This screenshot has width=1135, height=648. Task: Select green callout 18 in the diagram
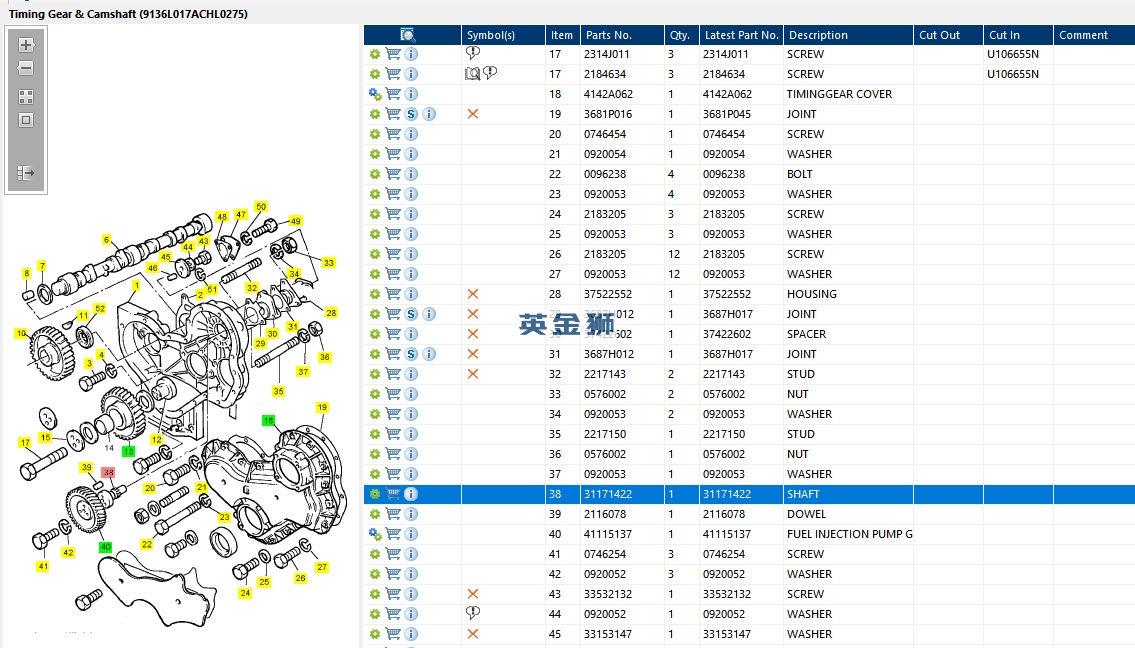[269, 421]
